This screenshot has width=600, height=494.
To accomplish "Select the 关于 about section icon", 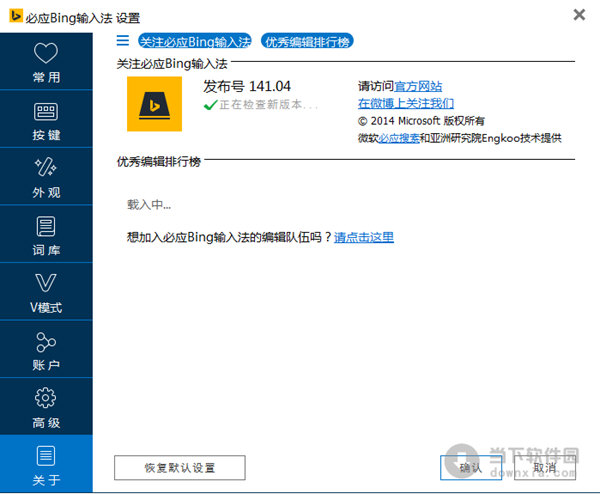I will 46,456.
